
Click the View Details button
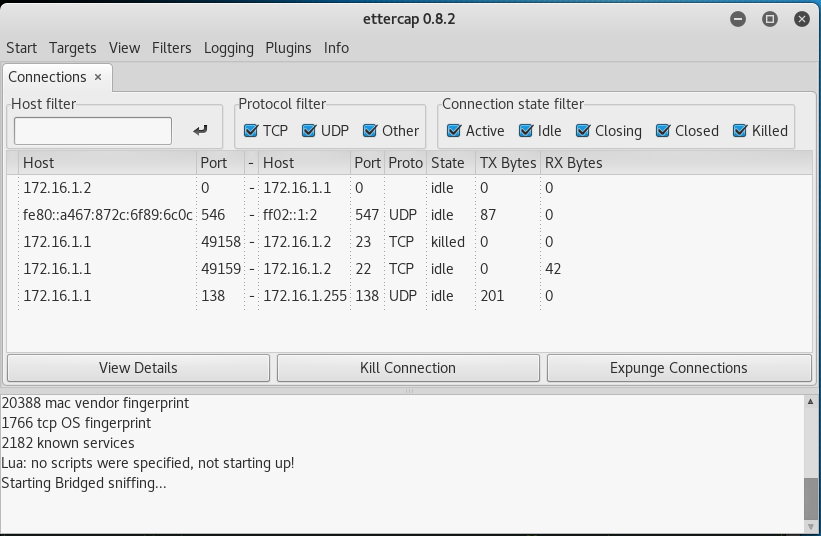point(138,368)
